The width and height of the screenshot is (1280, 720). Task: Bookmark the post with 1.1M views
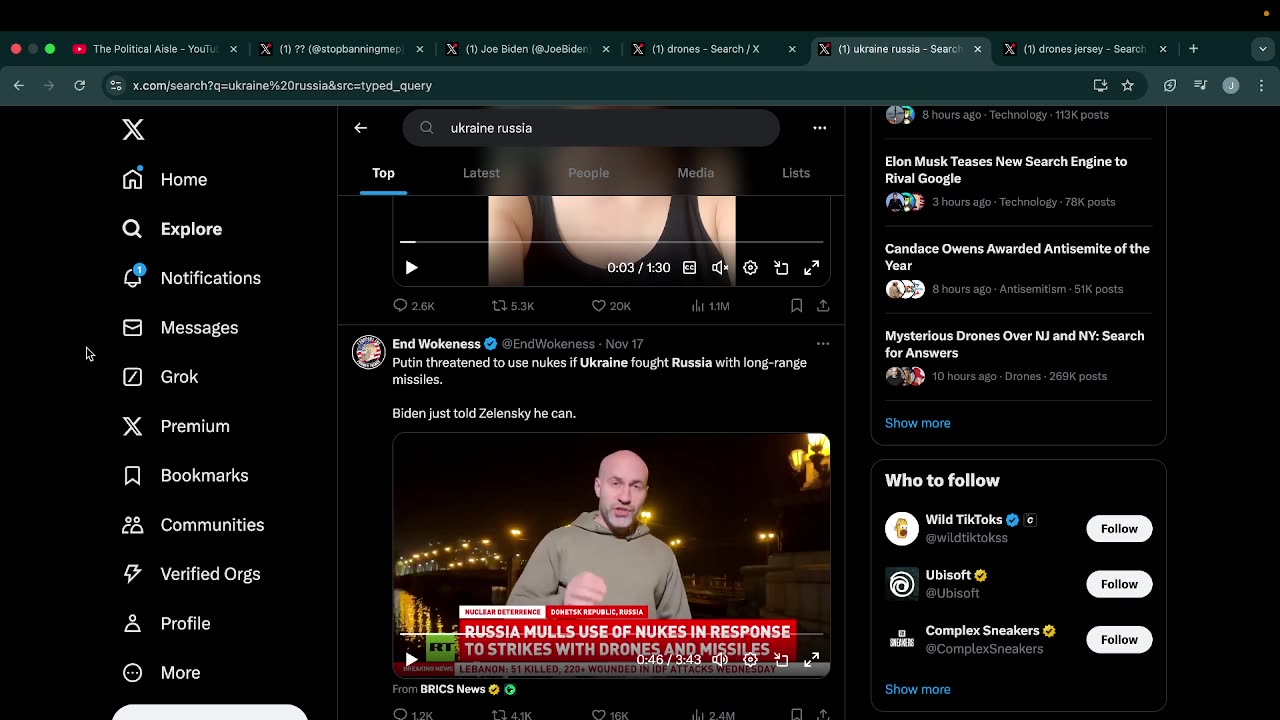tap(797, 306)
